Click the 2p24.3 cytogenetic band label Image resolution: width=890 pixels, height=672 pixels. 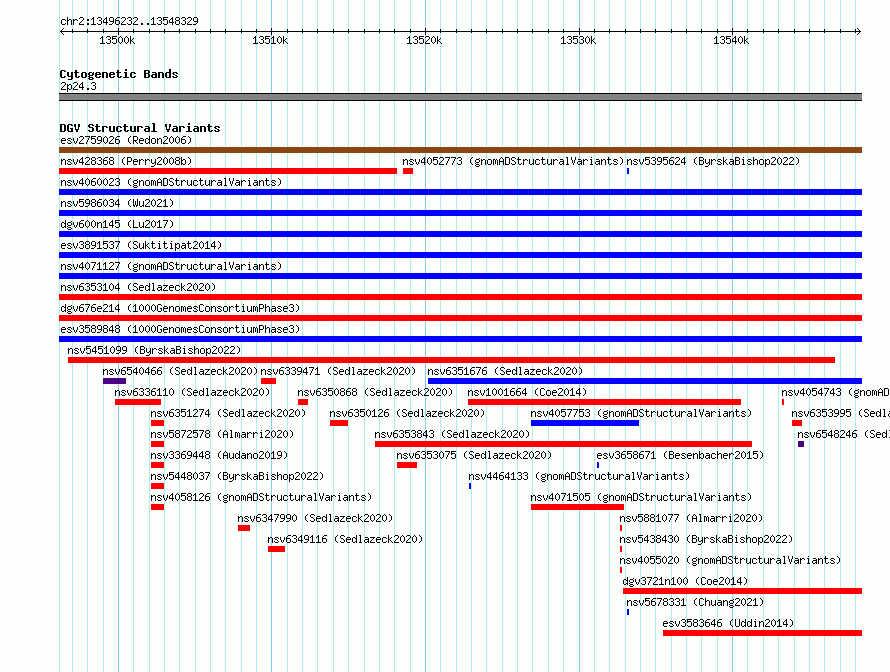click(x=78, y=86)
